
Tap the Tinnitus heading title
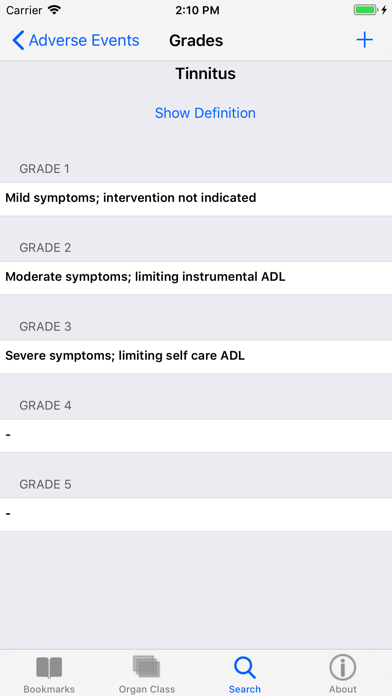tap(205, 74)
